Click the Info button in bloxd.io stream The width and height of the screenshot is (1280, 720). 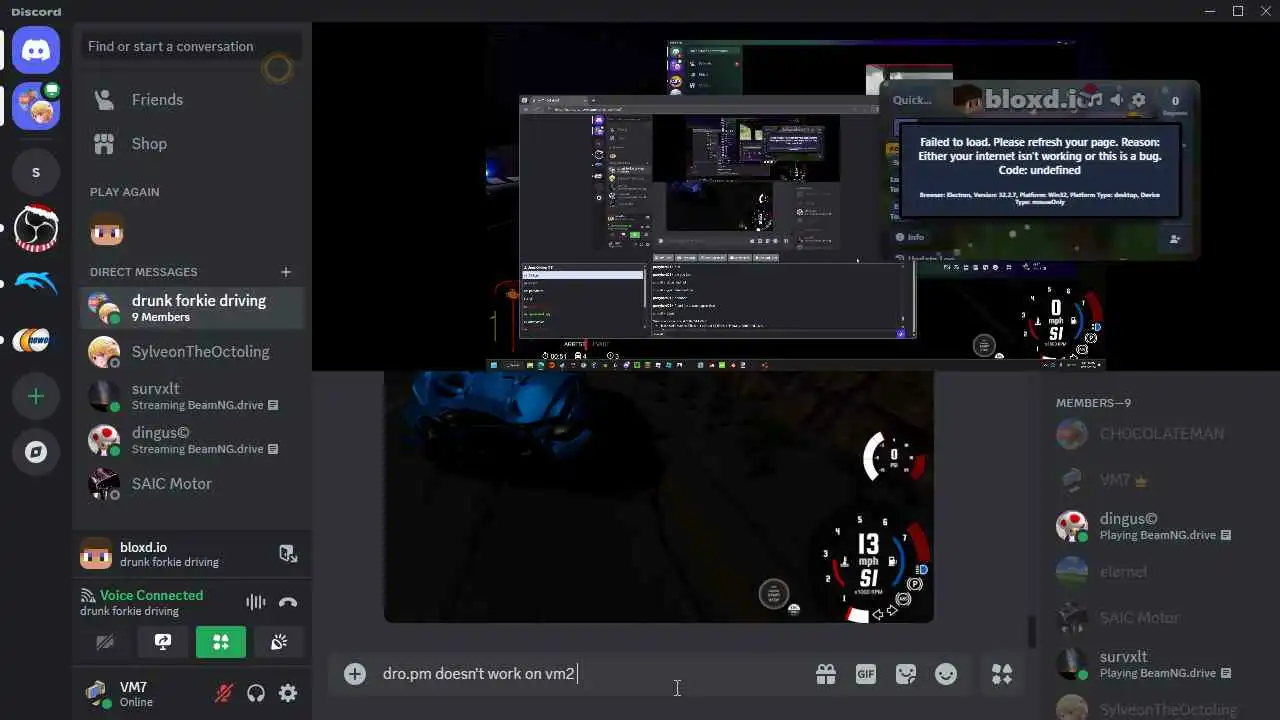coord(910,237)
